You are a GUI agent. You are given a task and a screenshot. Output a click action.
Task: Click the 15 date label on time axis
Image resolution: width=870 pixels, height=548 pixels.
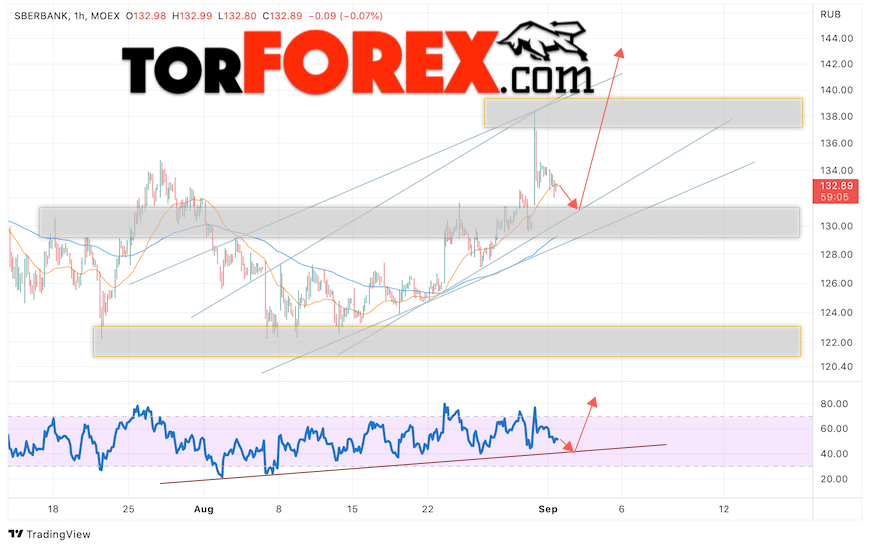point(352,509)
